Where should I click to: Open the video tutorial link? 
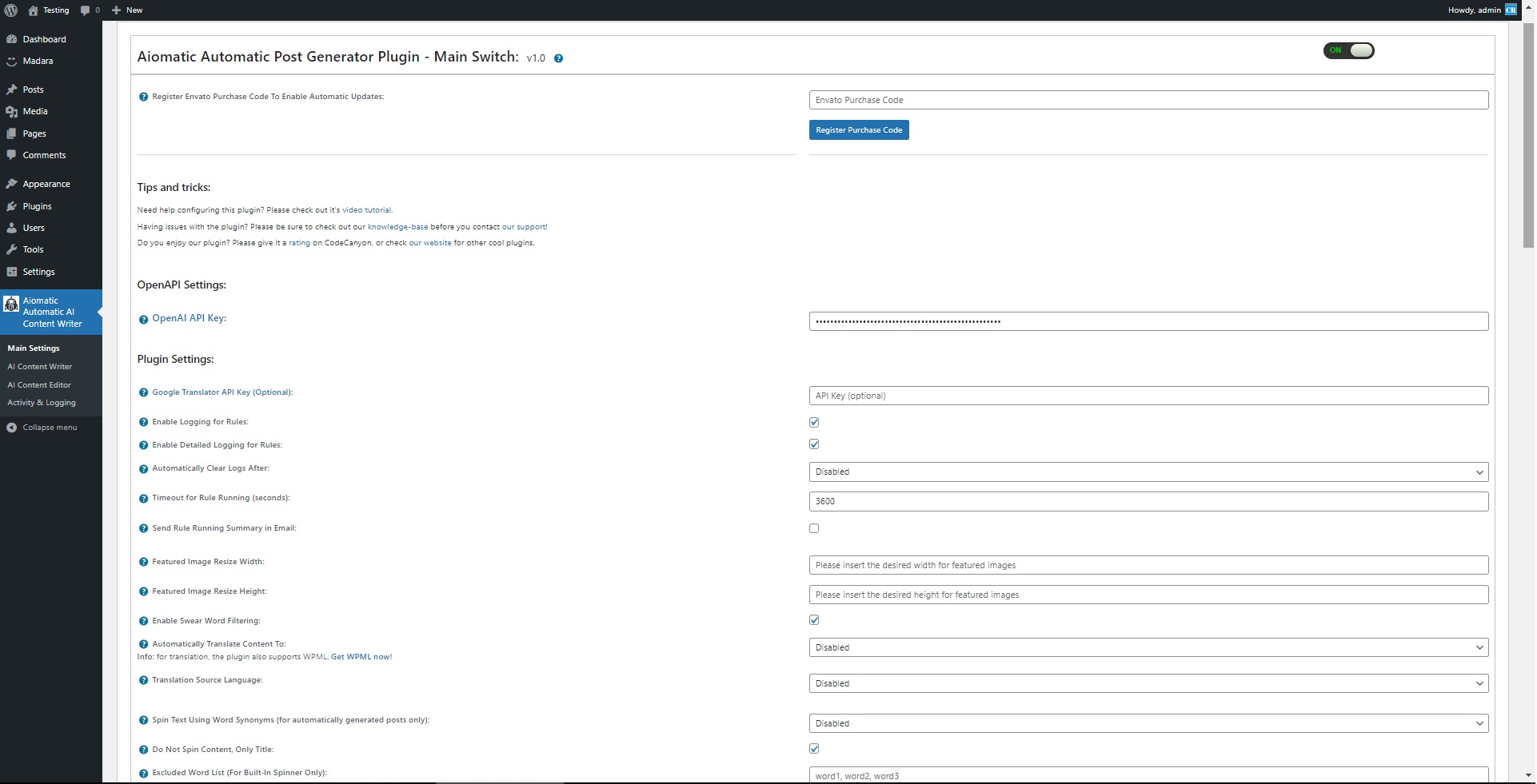(x=366, y=210)
